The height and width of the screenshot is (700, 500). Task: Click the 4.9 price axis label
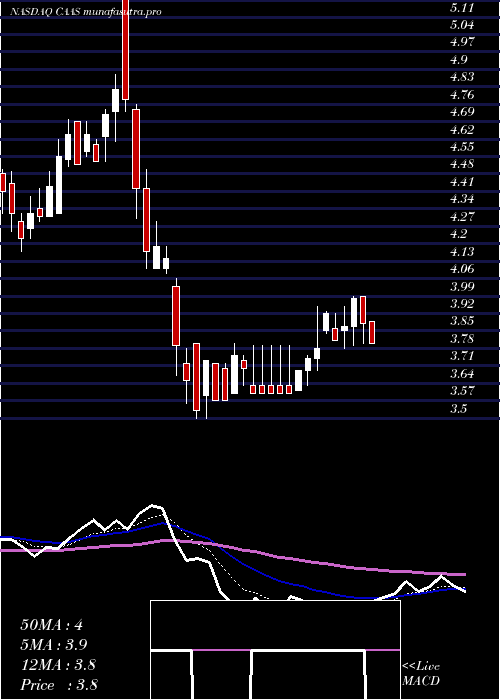click(458, 60)
